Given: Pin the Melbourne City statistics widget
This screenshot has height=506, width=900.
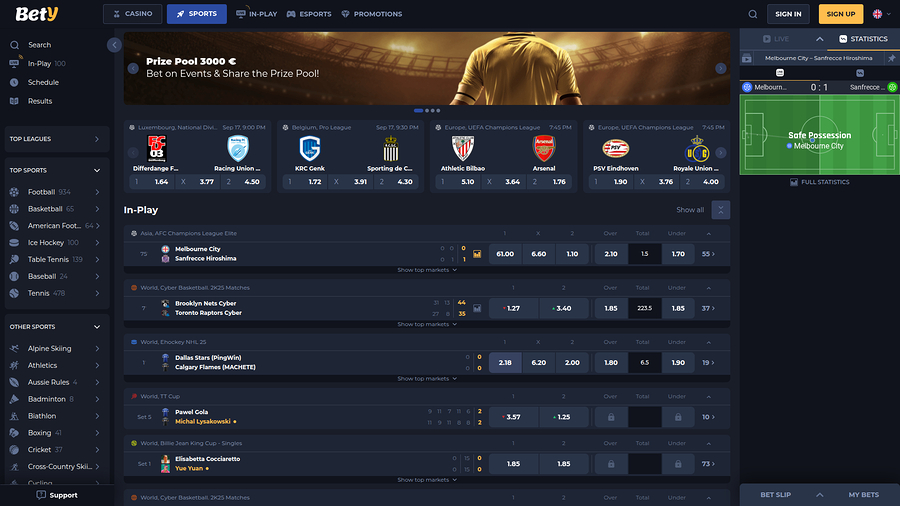Looking at the screenshot, I should [x=891, y=58].
